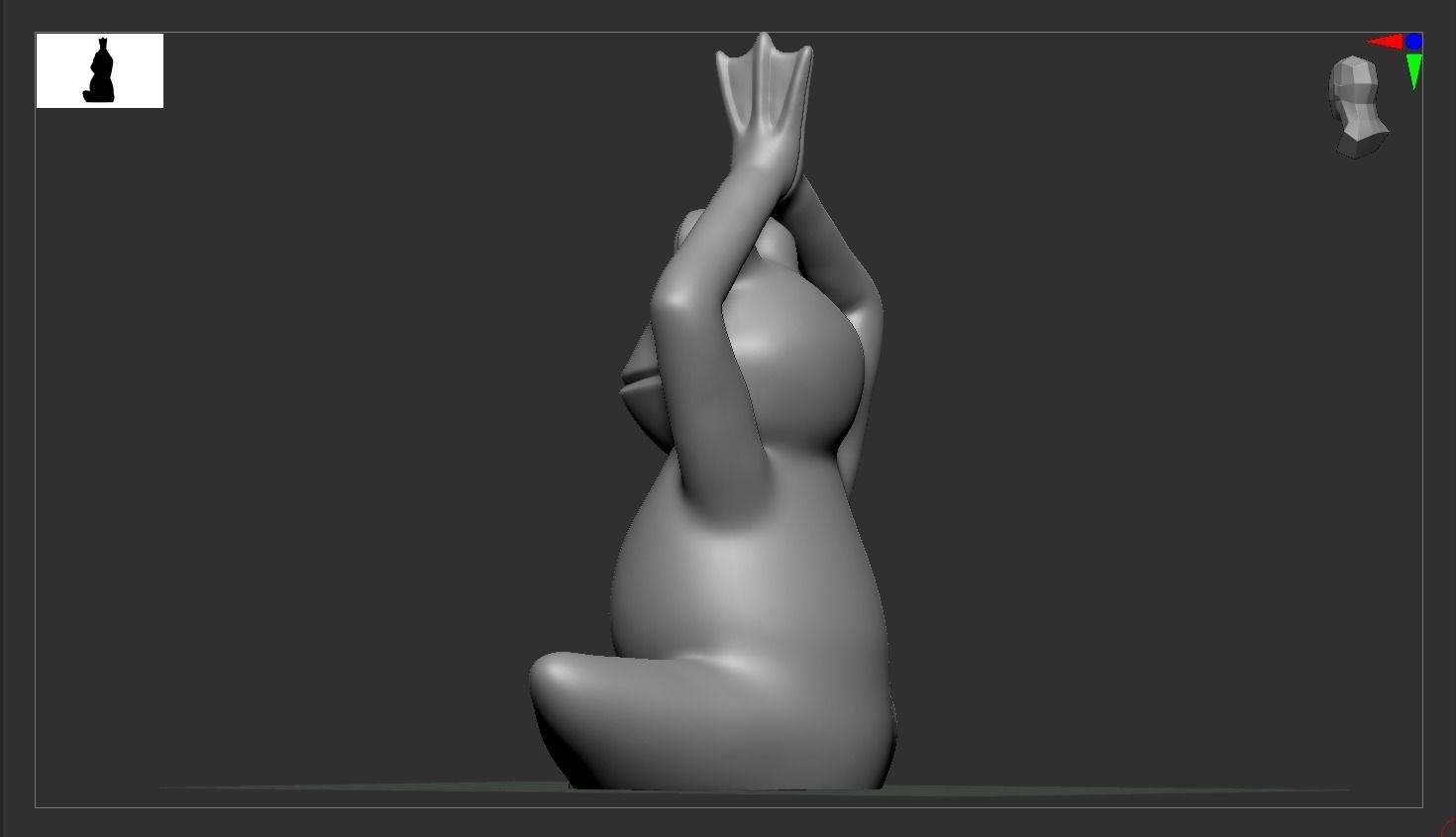Click the green Y-axis cone

pyautogui.click(x=1413, y=71)
